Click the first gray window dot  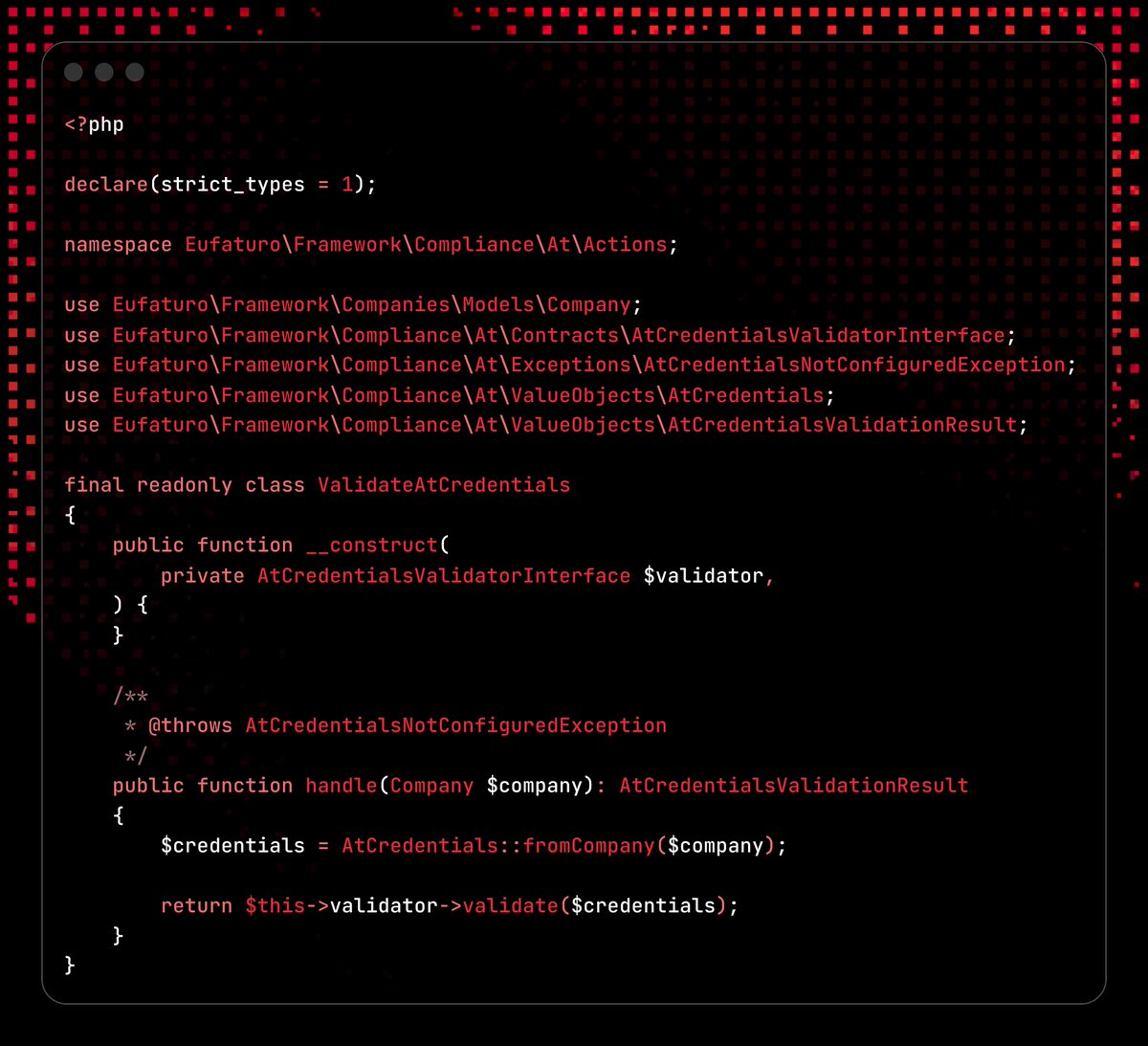coord(74,73)
